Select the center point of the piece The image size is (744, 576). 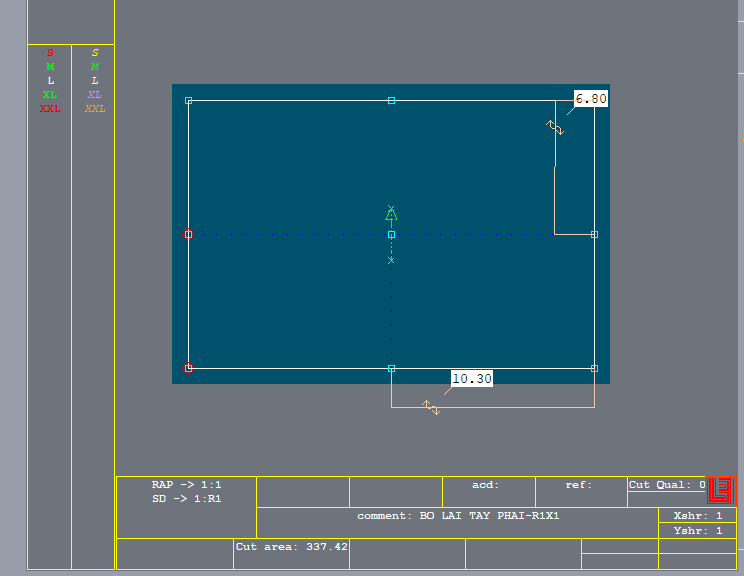click(x=391, y=234)
